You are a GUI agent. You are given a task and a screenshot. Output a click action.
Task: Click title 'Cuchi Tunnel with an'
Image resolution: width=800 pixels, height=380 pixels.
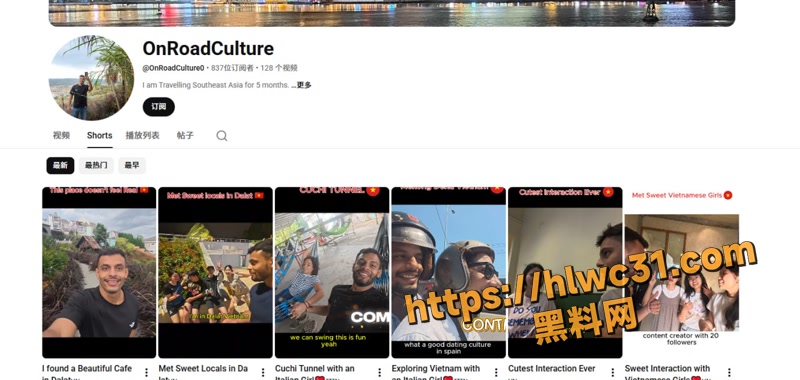click(x=315, y=368)
